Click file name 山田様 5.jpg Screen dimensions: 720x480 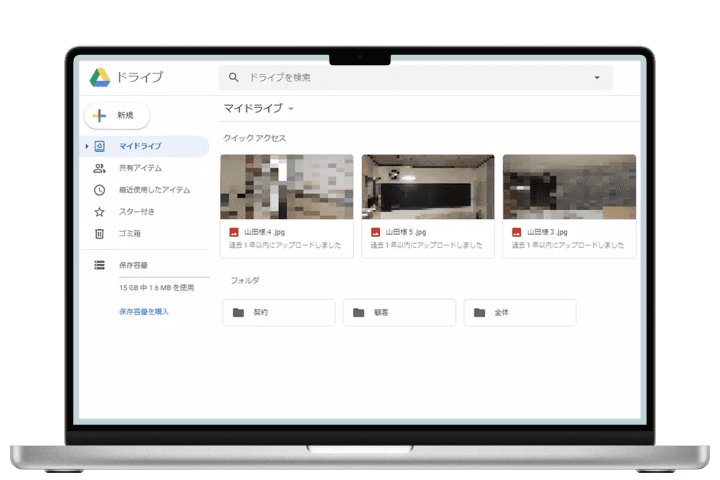(x=406, y=232)
